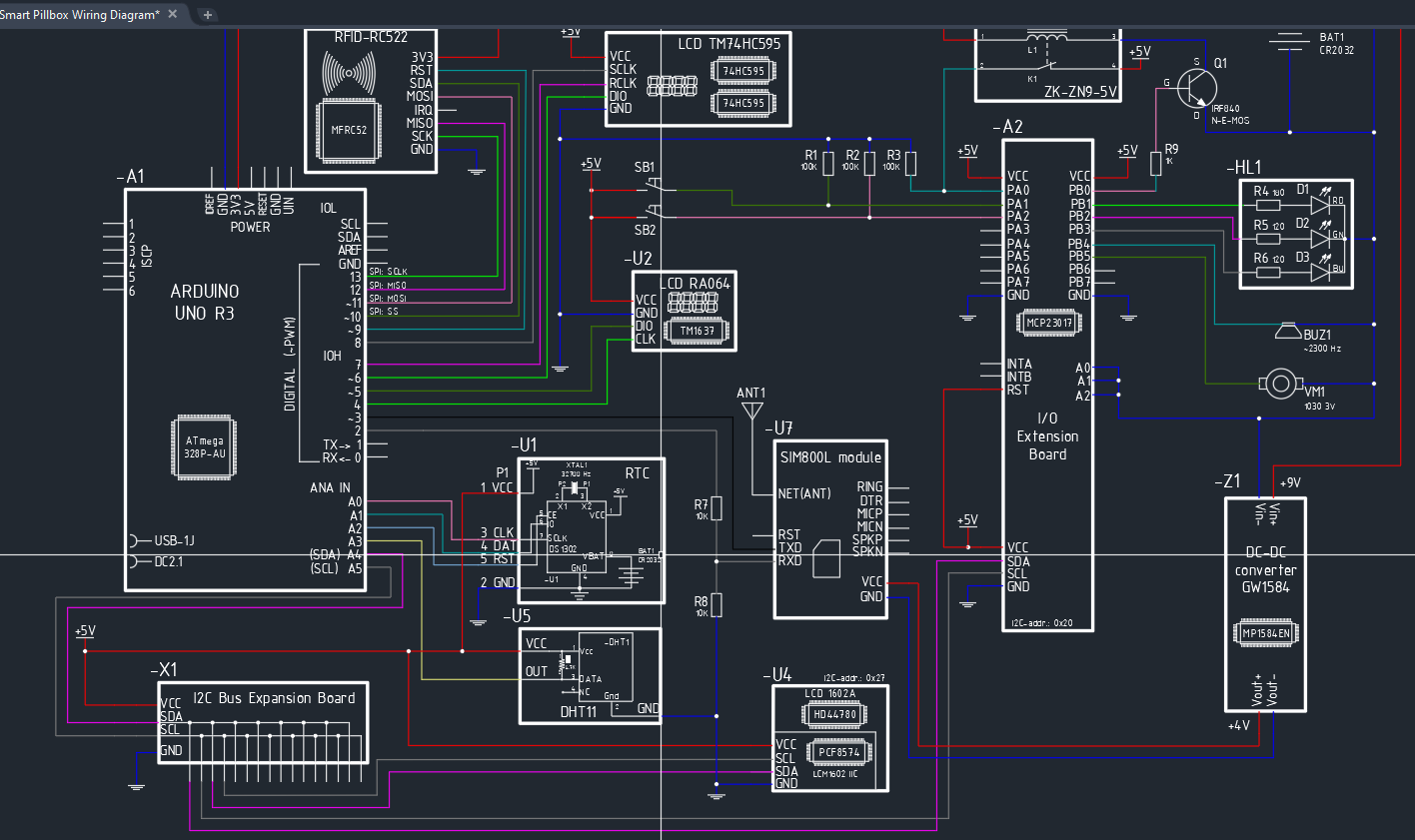Image resolution: width=1415 pixels, height=840 pixels.
Task: Close the Smart Pillbox Wiring Diagram tab
Action: (x=173, y=14)
